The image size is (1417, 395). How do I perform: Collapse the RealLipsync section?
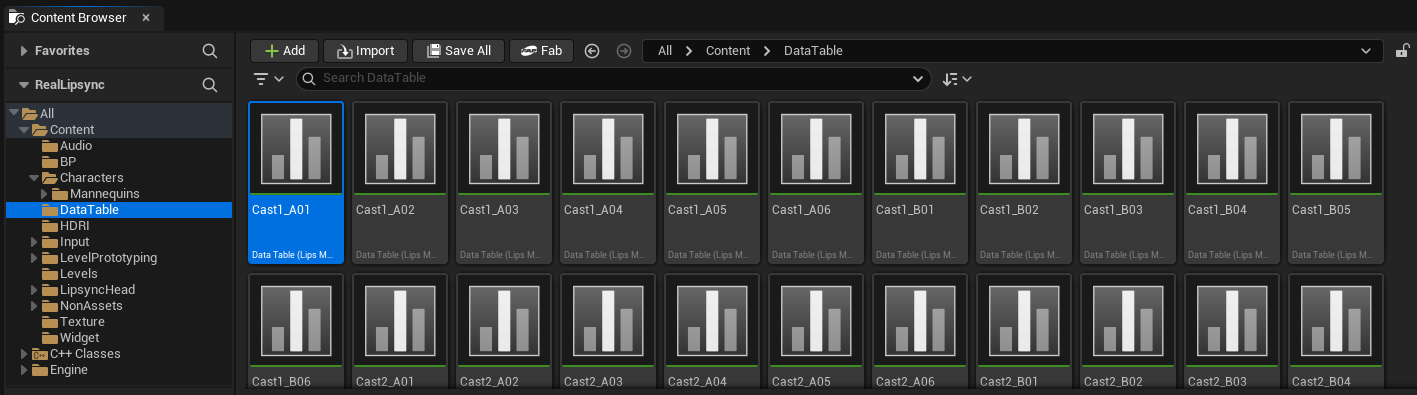pos(24,85)
